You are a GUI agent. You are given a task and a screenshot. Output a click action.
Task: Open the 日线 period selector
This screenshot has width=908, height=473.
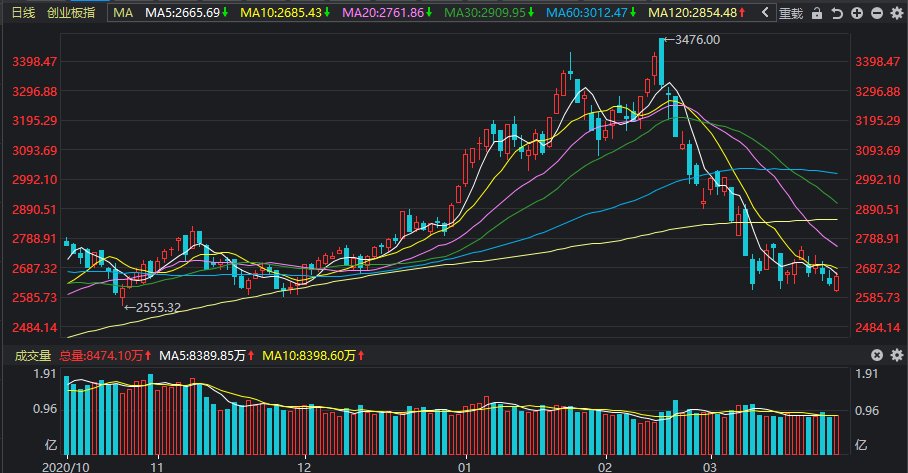pyautogui.click(x=22, y=13)
